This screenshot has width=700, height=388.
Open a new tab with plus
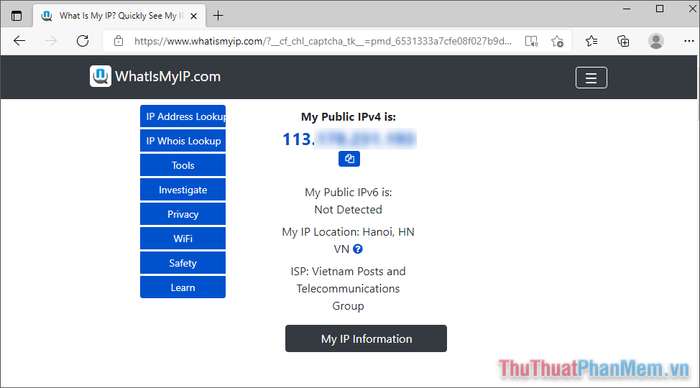coord(218,16)
